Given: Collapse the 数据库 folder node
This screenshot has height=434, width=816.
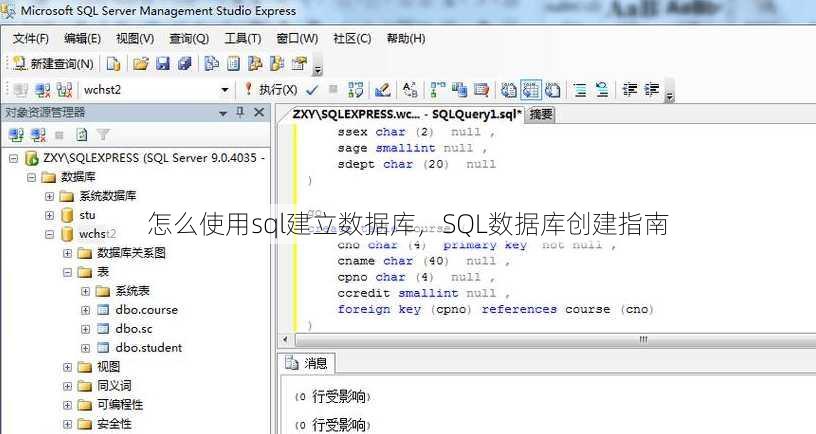Looking at the screenshot, I should (31, 177).
